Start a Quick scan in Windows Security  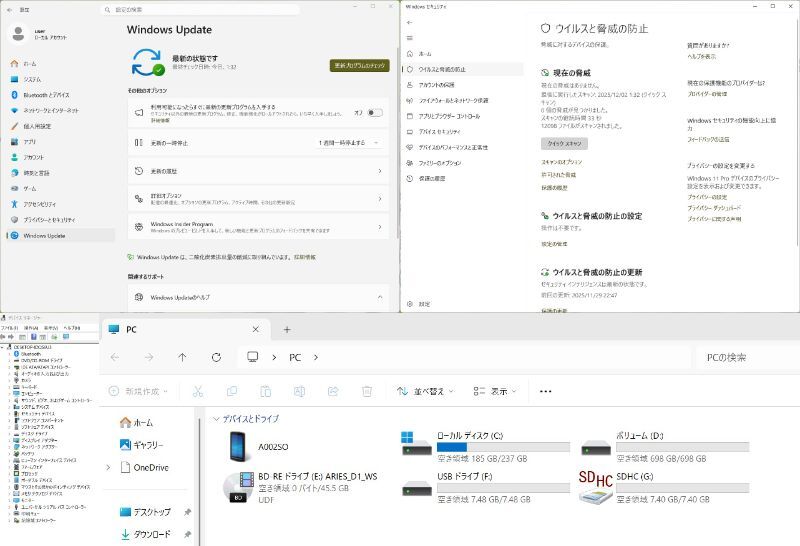coord(564,144)
